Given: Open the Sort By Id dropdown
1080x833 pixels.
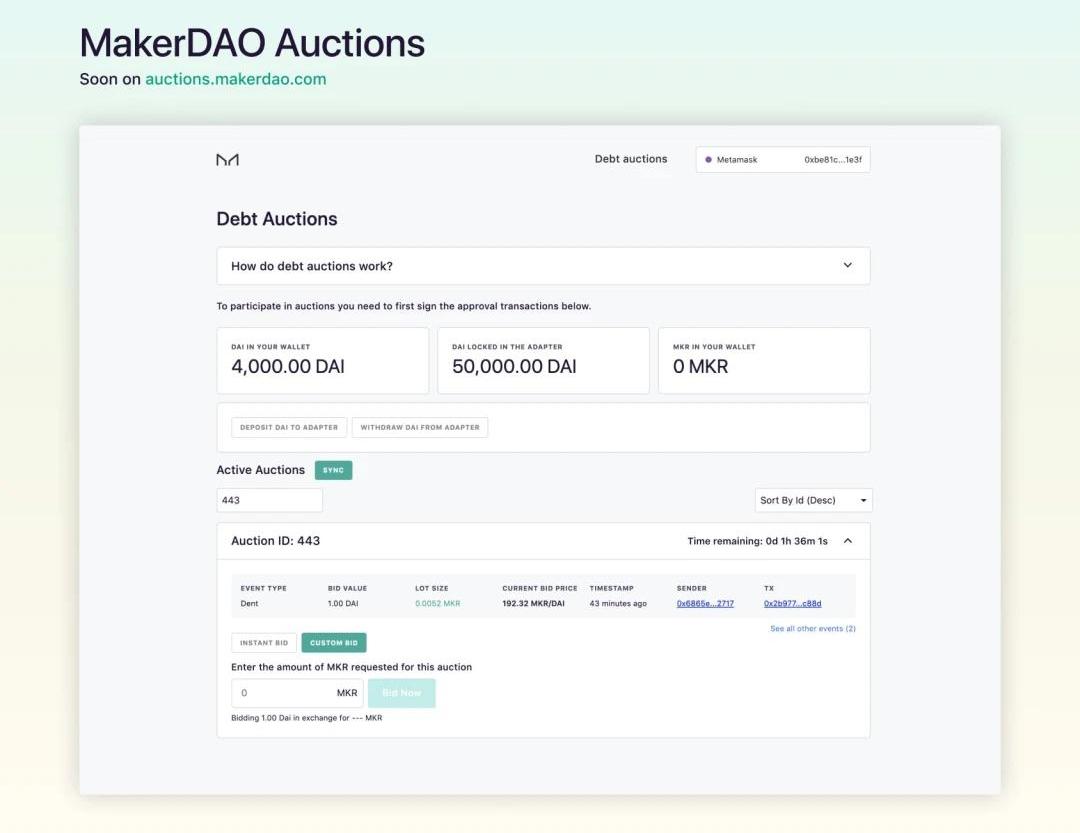Looking at the screenshot, I should point(813,500).
